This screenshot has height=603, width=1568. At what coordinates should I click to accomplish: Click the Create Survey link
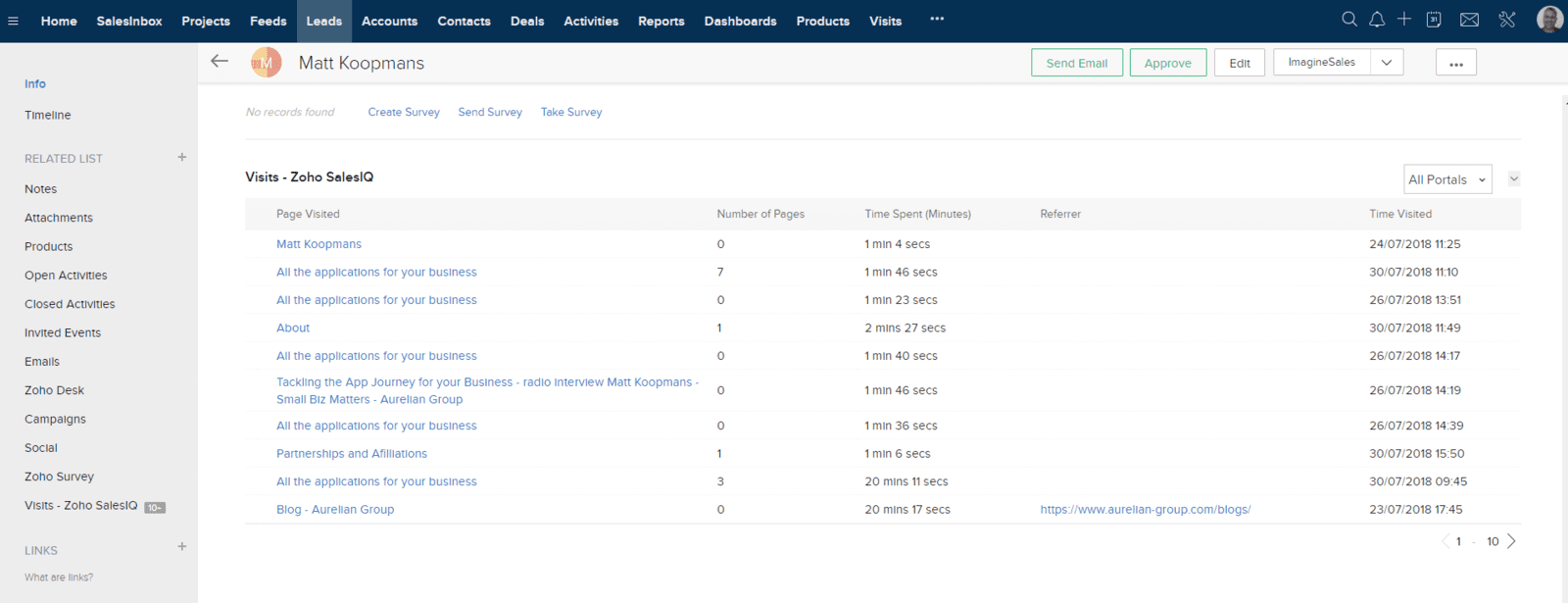click(404, 112)
